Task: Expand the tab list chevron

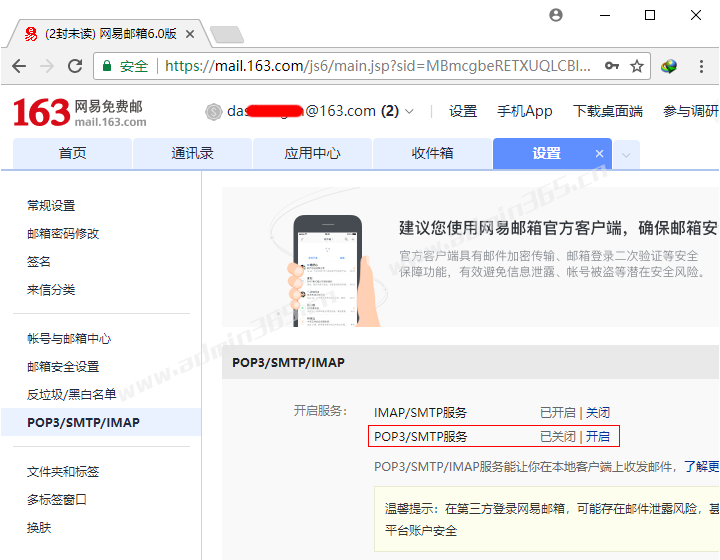Action: click(x=626, y=155)
